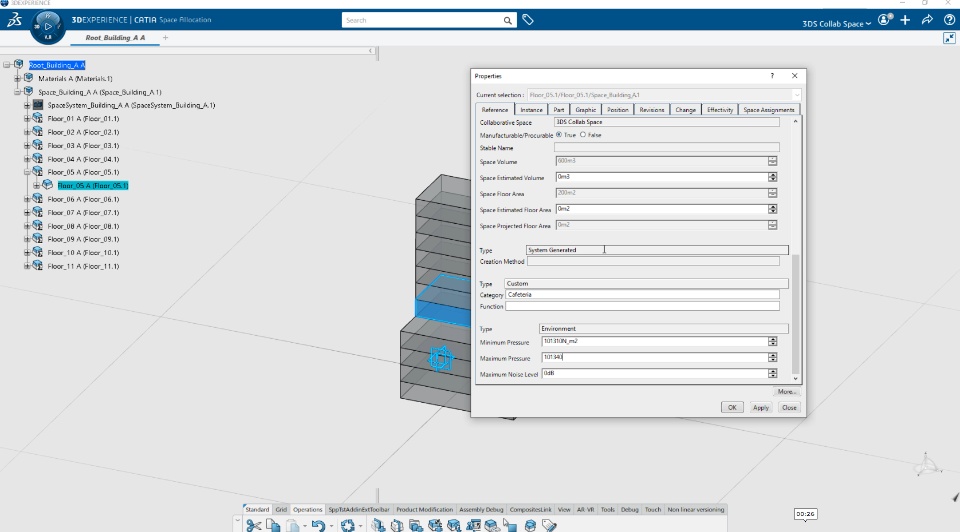Image resolution: width=960 pixels, height=532 pixels.
Task: Click the first product cube toolbar icon
Action: (378, 525)
